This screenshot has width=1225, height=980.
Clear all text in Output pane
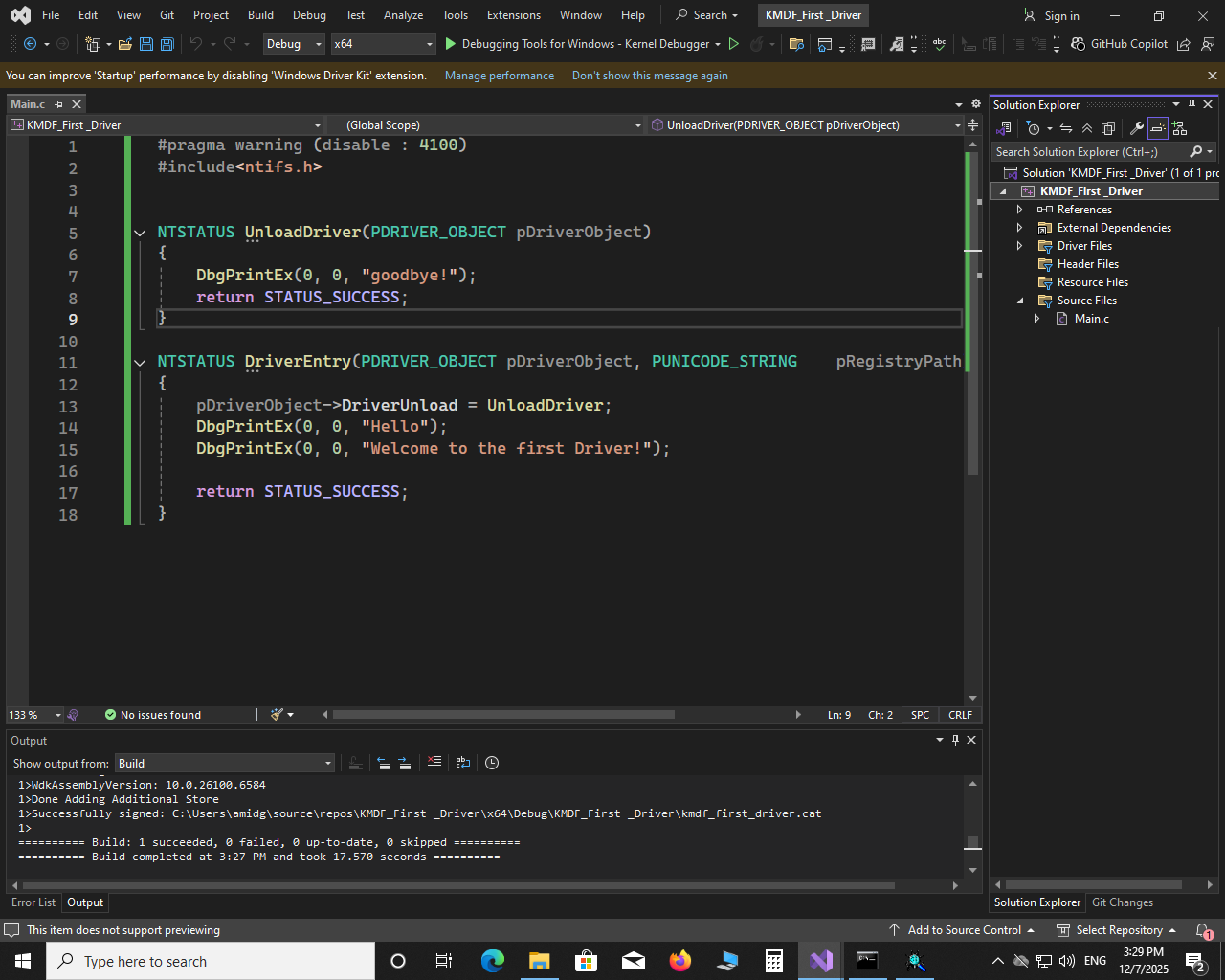click(434, 763)
